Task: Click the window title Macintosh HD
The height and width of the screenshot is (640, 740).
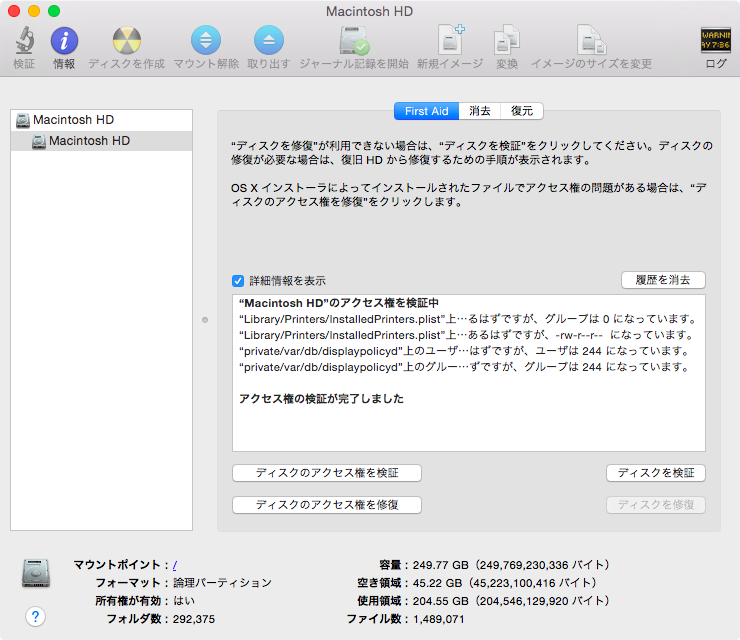Action: point(370,11)
